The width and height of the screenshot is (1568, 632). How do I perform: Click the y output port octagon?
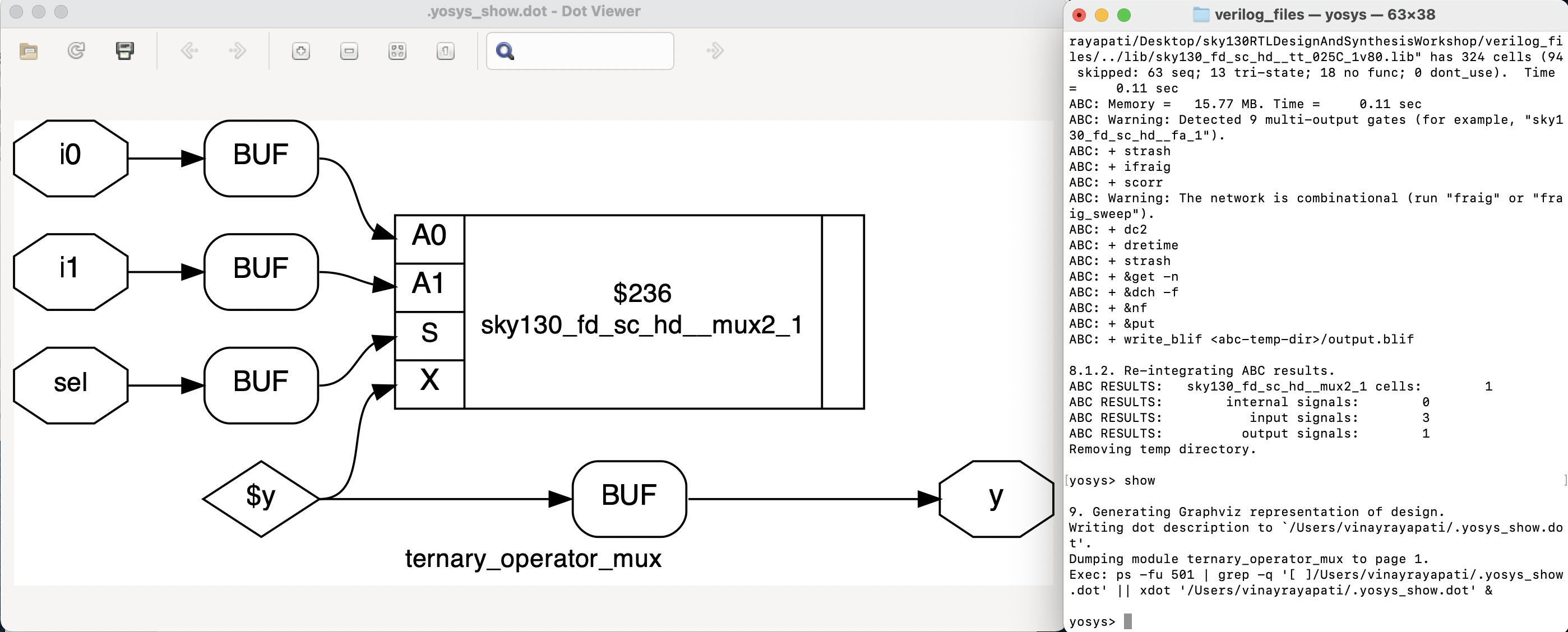tap(996, 499)
